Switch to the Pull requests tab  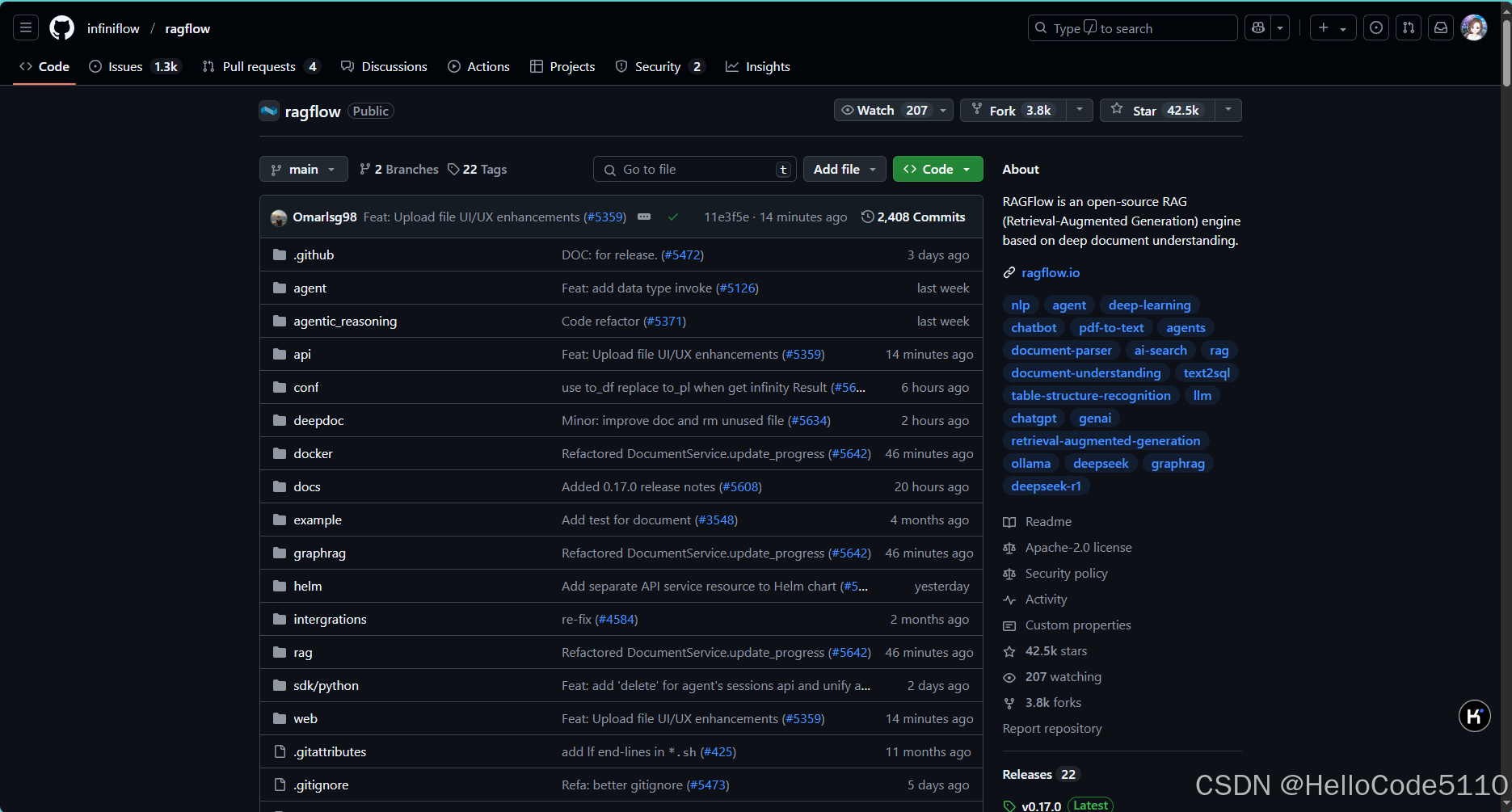coord(262,66)
